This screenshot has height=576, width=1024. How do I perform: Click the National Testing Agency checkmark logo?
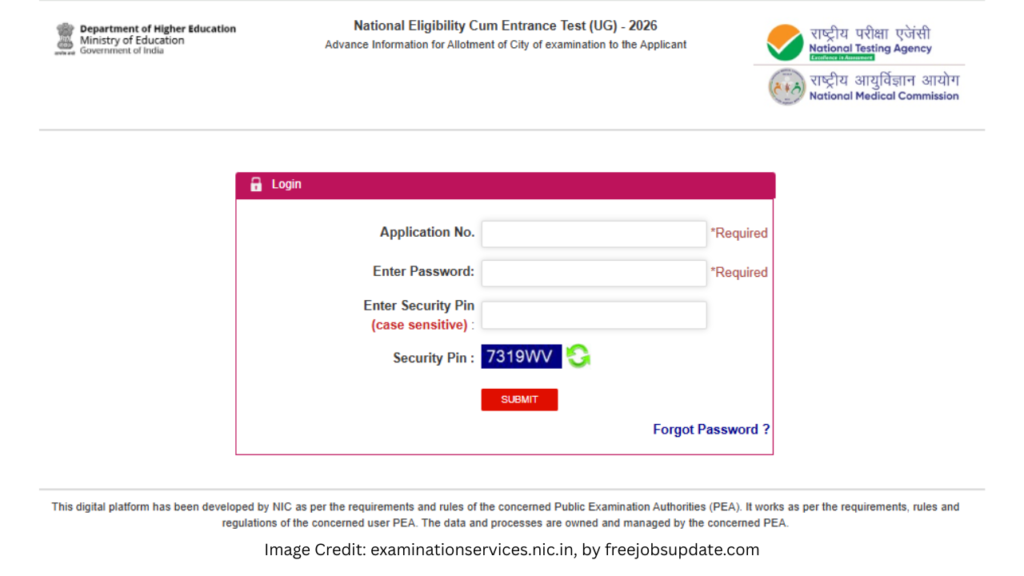point(785,43)
